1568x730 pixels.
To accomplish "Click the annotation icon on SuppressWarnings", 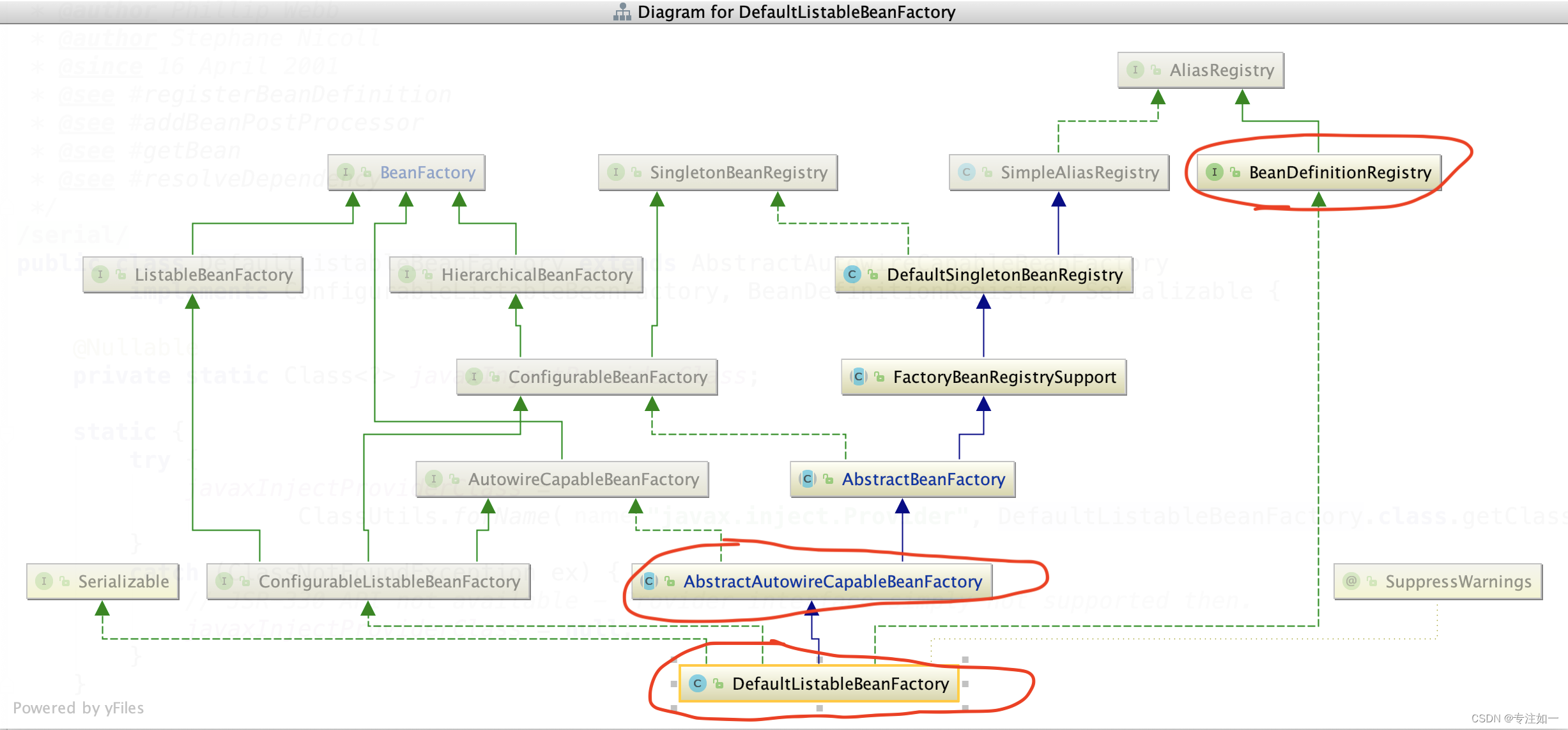I will click(1351, 582).
